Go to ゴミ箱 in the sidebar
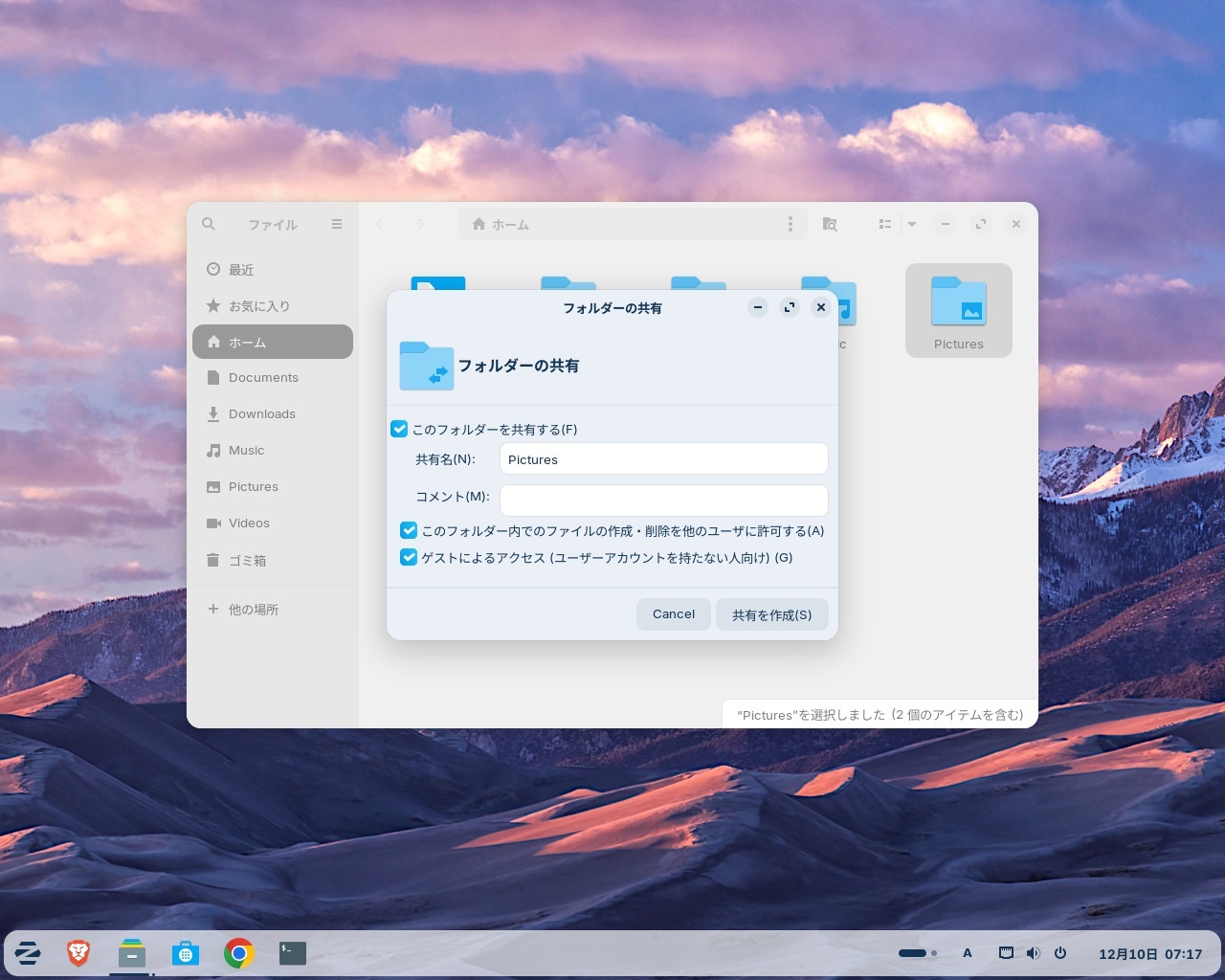The height and width of the screenshot is (980, 1225). 247,561
